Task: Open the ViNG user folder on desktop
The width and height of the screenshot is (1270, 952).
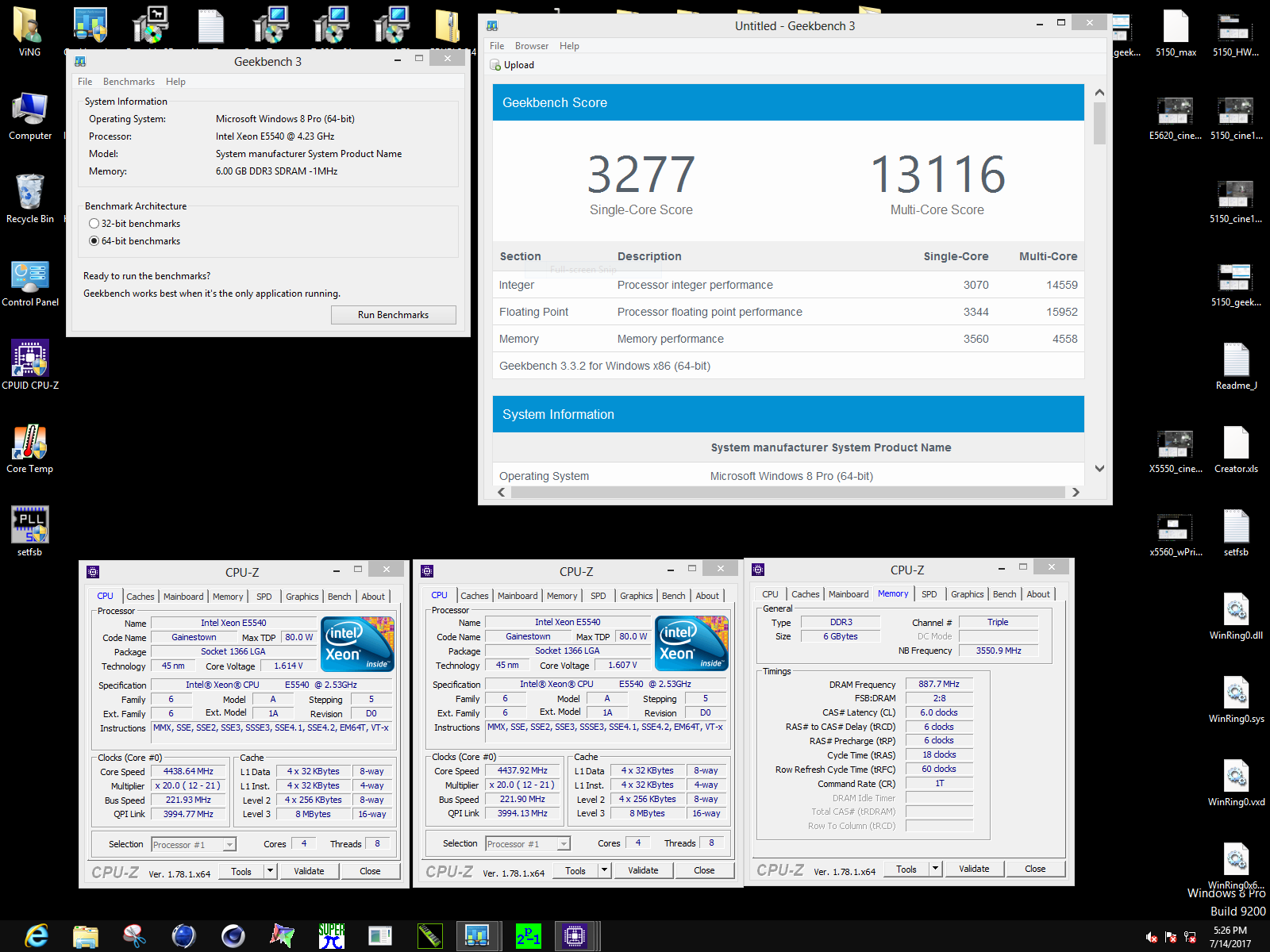Action: [29, 32]
